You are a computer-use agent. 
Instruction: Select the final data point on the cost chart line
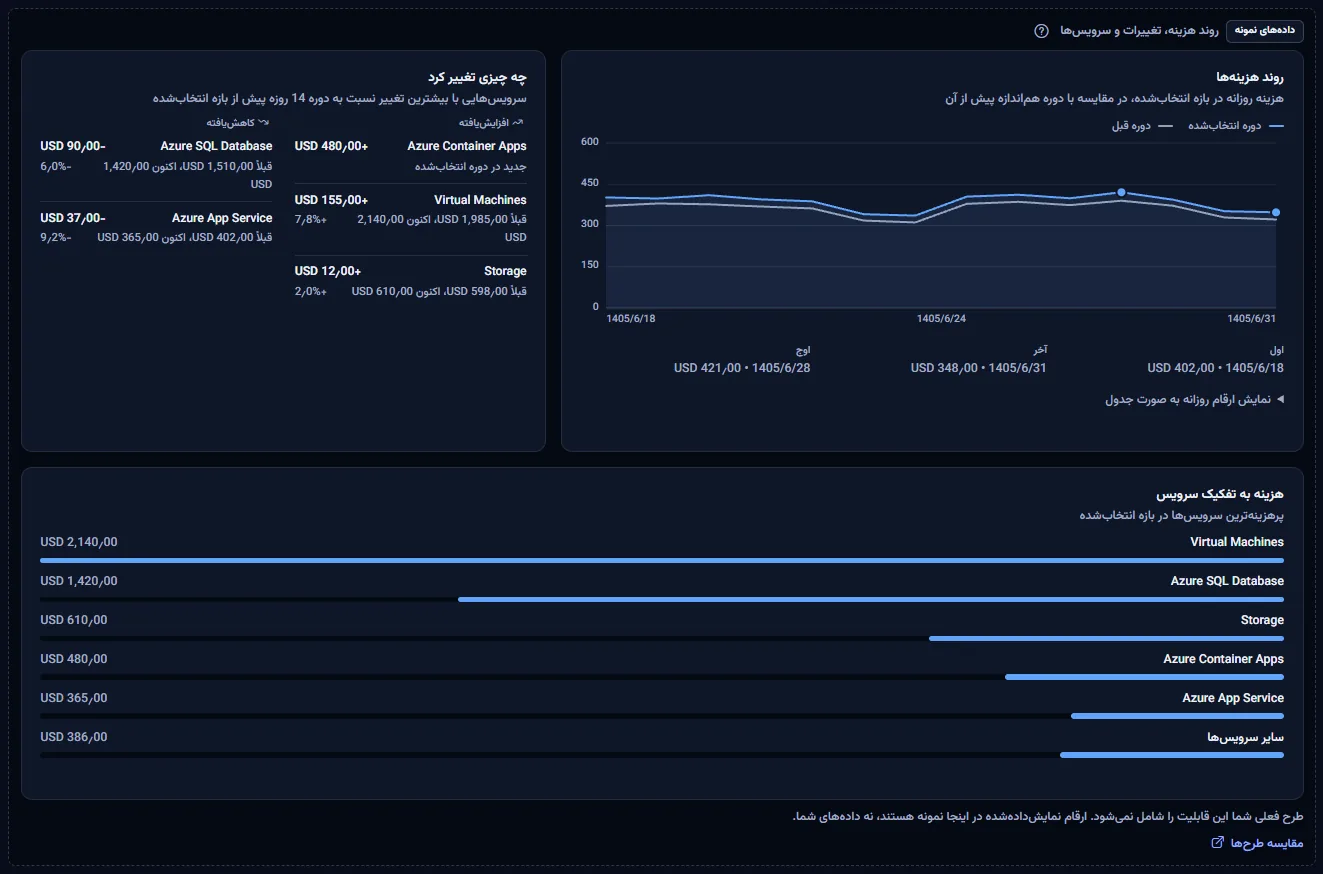point(1276,212)
